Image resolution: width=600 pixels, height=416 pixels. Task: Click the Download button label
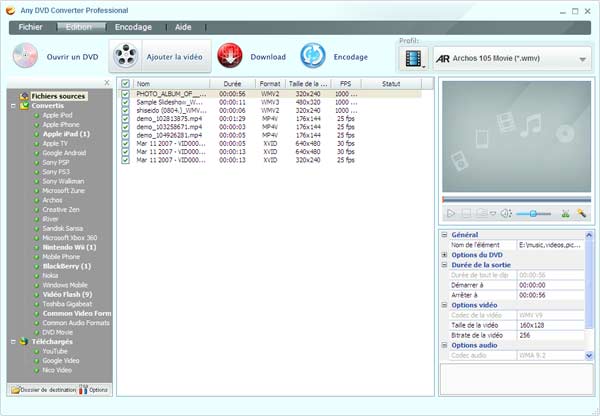click(x=268, y=57)
